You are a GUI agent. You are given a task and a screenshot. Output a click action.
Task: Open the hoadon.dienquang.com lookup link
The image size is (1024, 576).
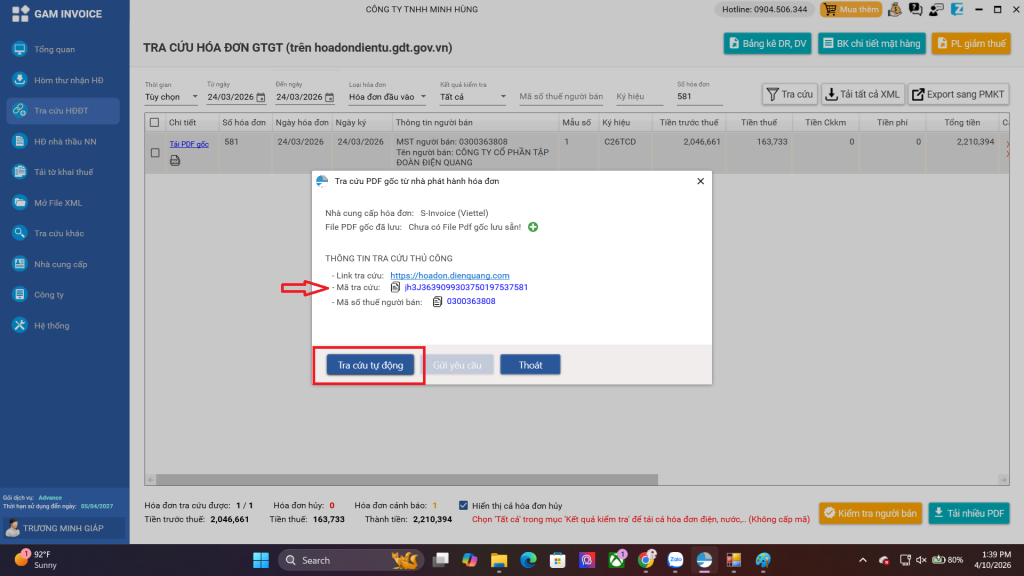450,275
